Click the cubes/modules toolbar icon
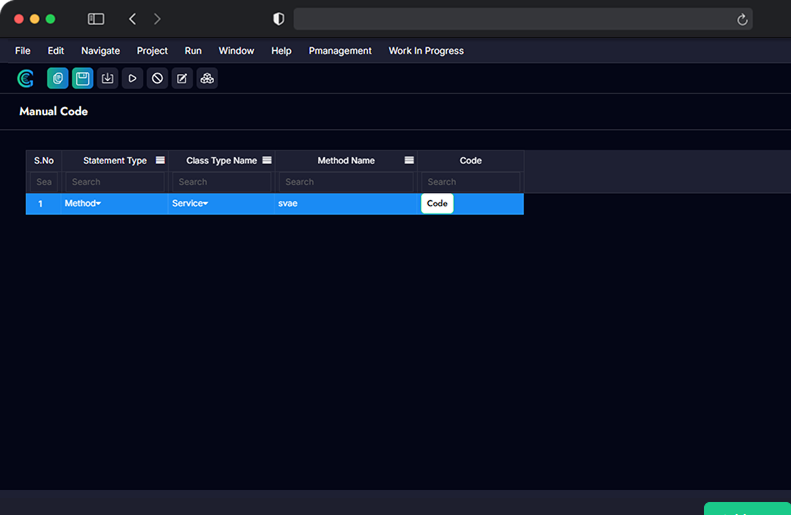 click(x=207, y=78)
